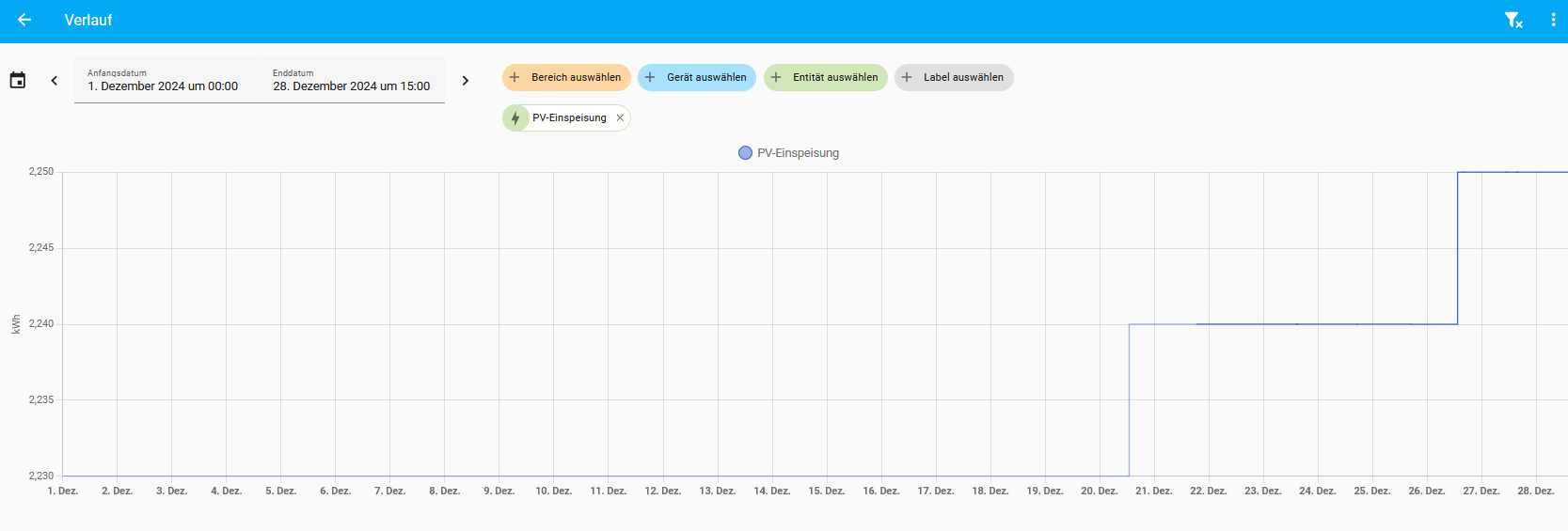Screen dimensions: 1568x531
Task: Toggle PV-Einspeisung series in legend
Action: [797, 153]
